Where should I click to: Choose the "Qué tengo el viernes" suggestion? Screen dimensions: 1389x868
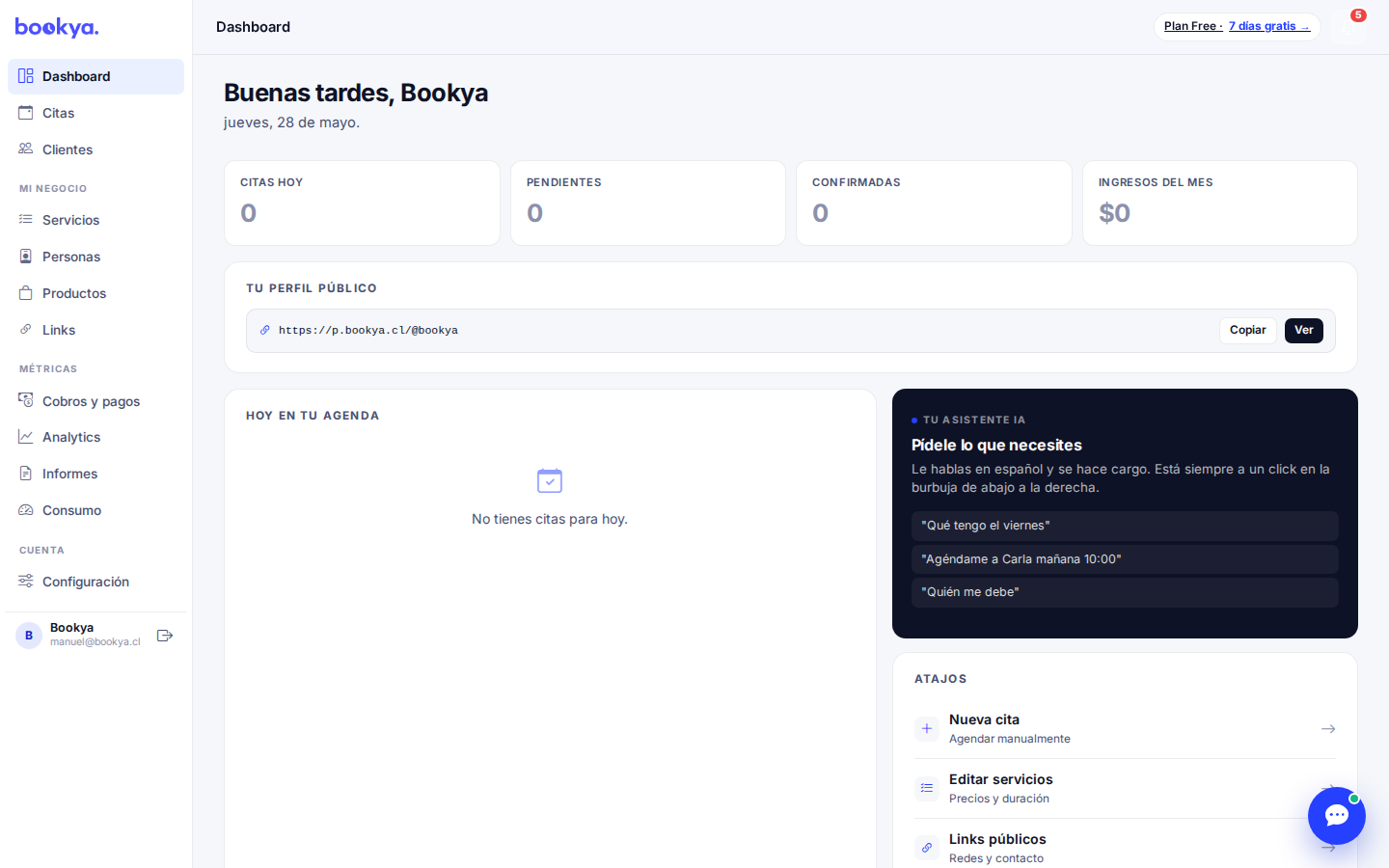1125,526
